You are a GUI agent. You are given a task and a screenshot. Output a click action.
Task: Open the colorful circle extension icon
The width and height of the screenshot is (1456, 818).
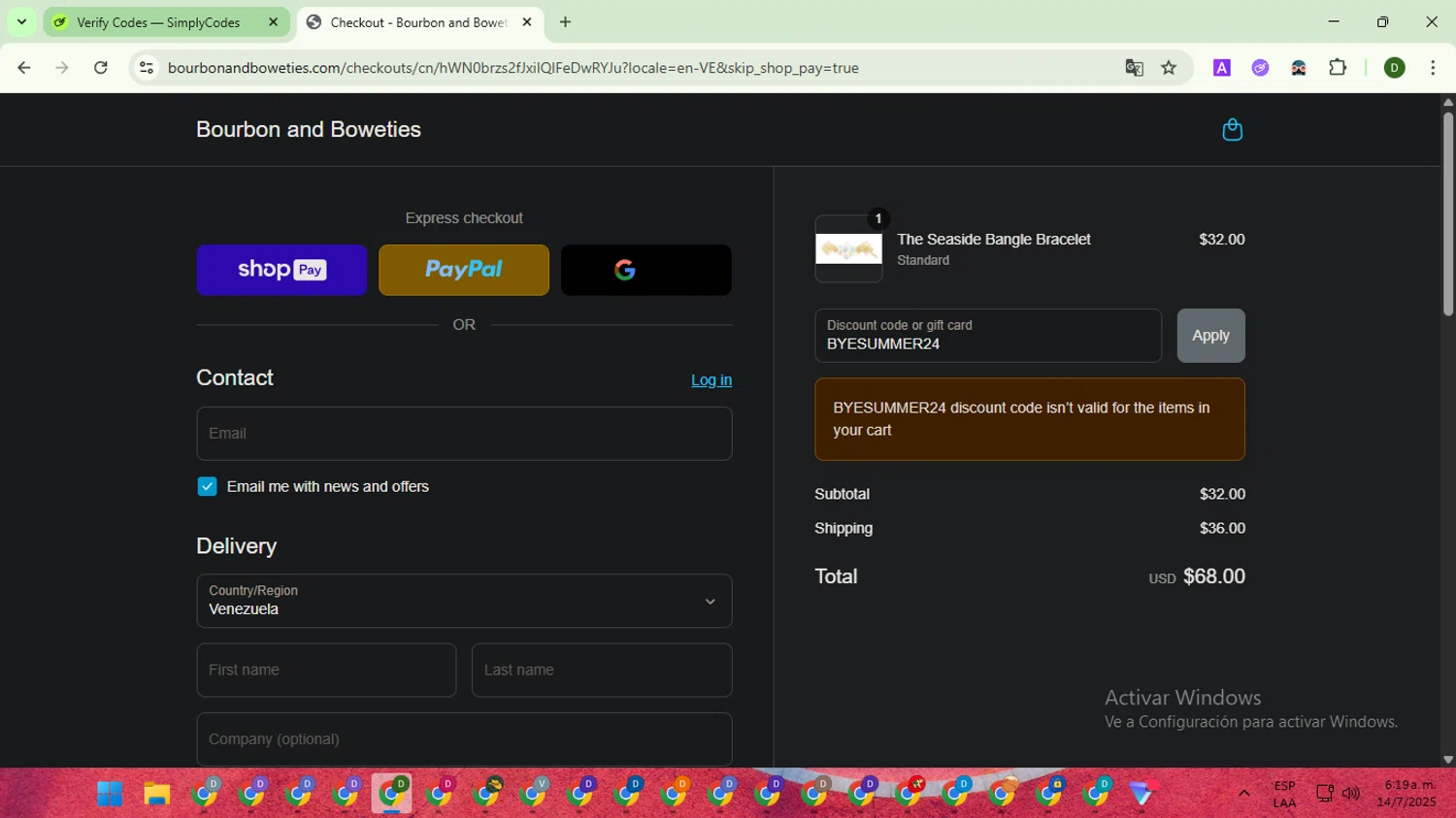1260,68
